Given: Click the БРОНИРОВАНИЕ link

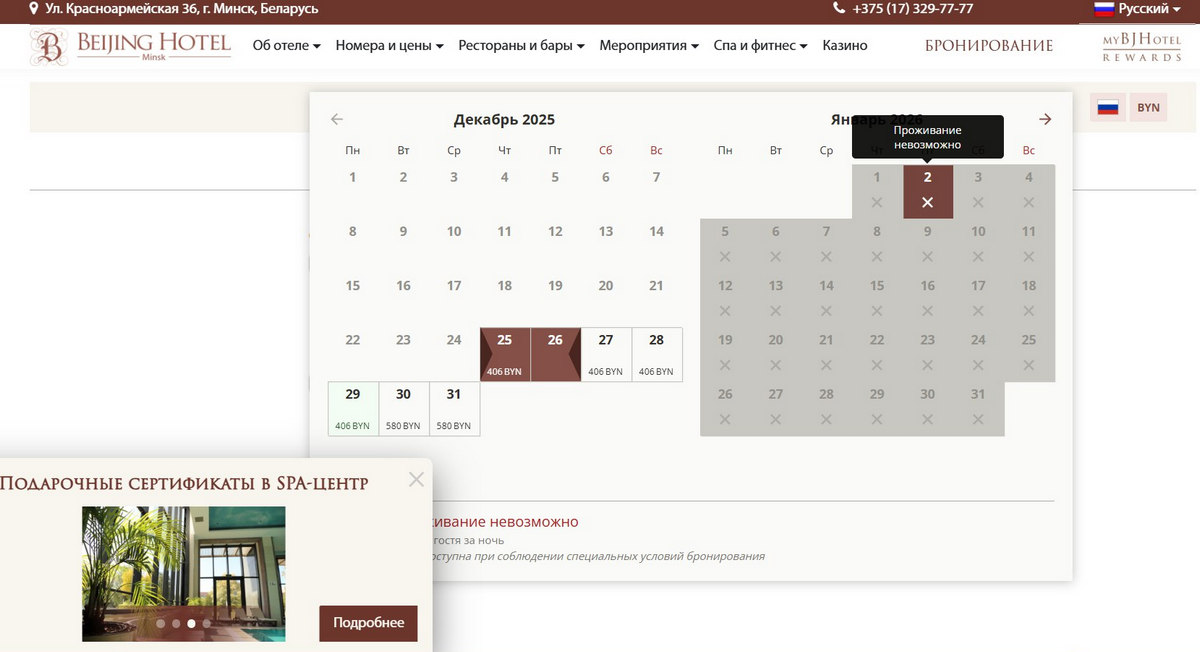Looking at the screenshot, I should pyautogui.click(x=988, y=46).
